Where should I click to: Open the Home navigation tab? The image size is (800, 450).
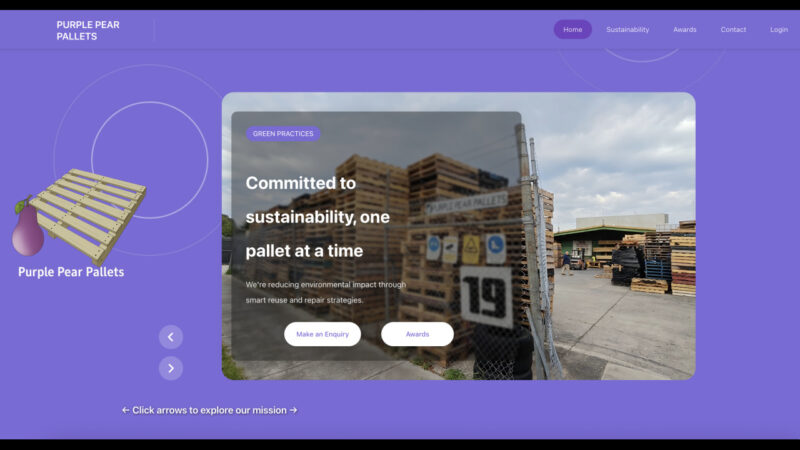[x=572, y=30]
